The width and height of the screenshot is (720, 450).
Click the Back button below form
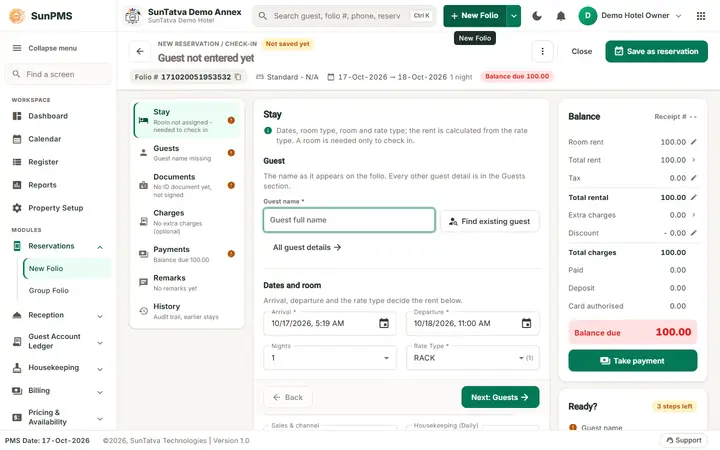(288, 397)
